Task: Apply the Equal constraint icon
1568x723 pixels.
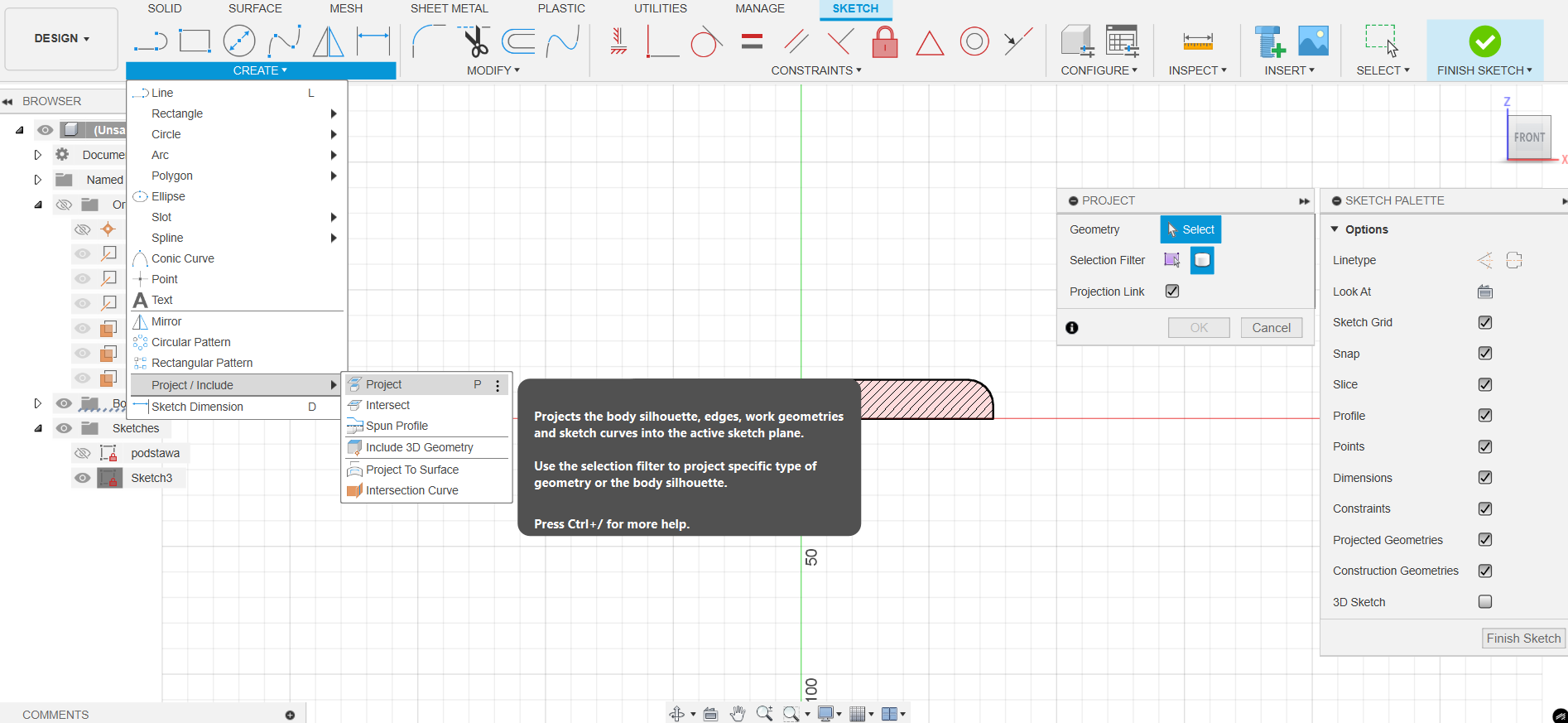Action: tap(752, 41)
